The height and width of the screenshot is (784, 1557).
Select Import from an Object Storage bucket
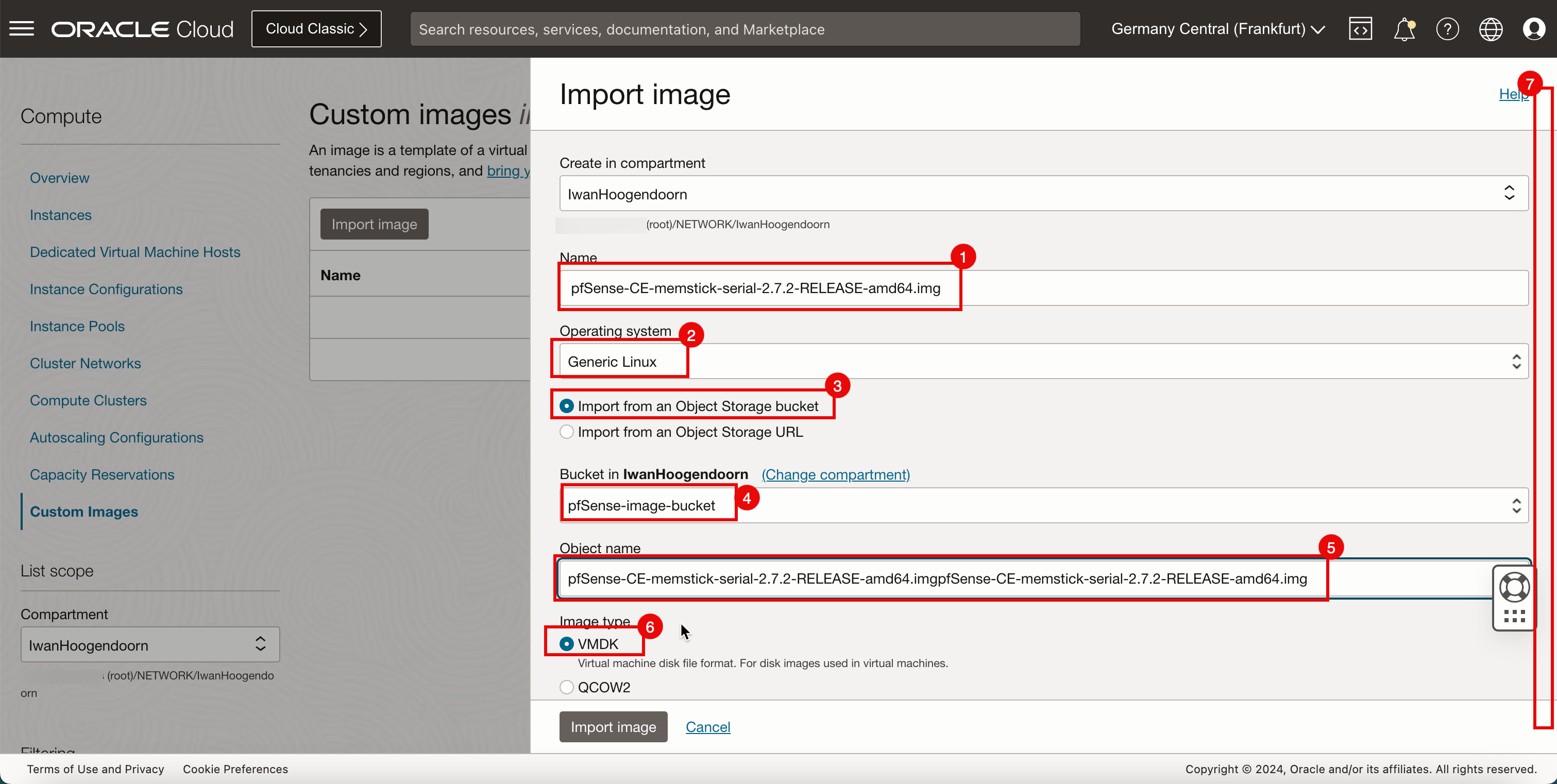coord(566,406)
